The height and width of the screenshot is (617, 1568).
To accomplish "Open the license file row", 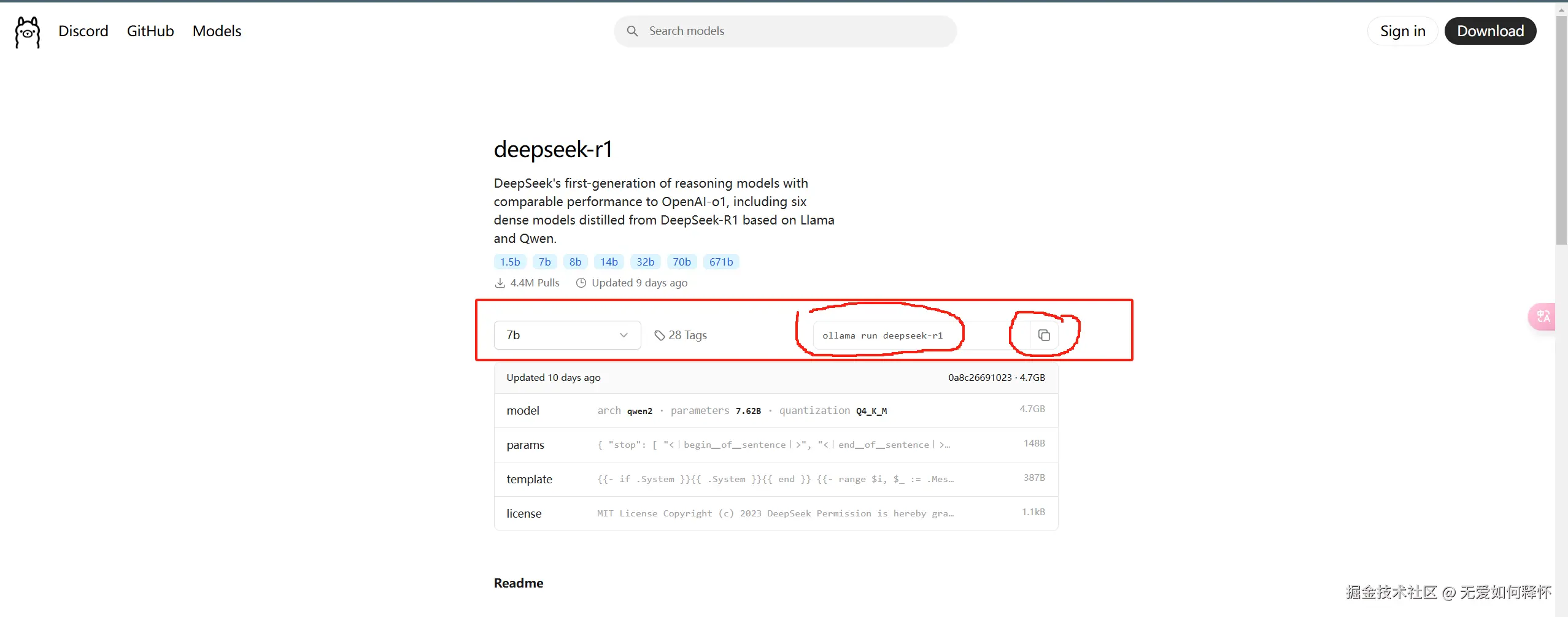I will point(776,513).
